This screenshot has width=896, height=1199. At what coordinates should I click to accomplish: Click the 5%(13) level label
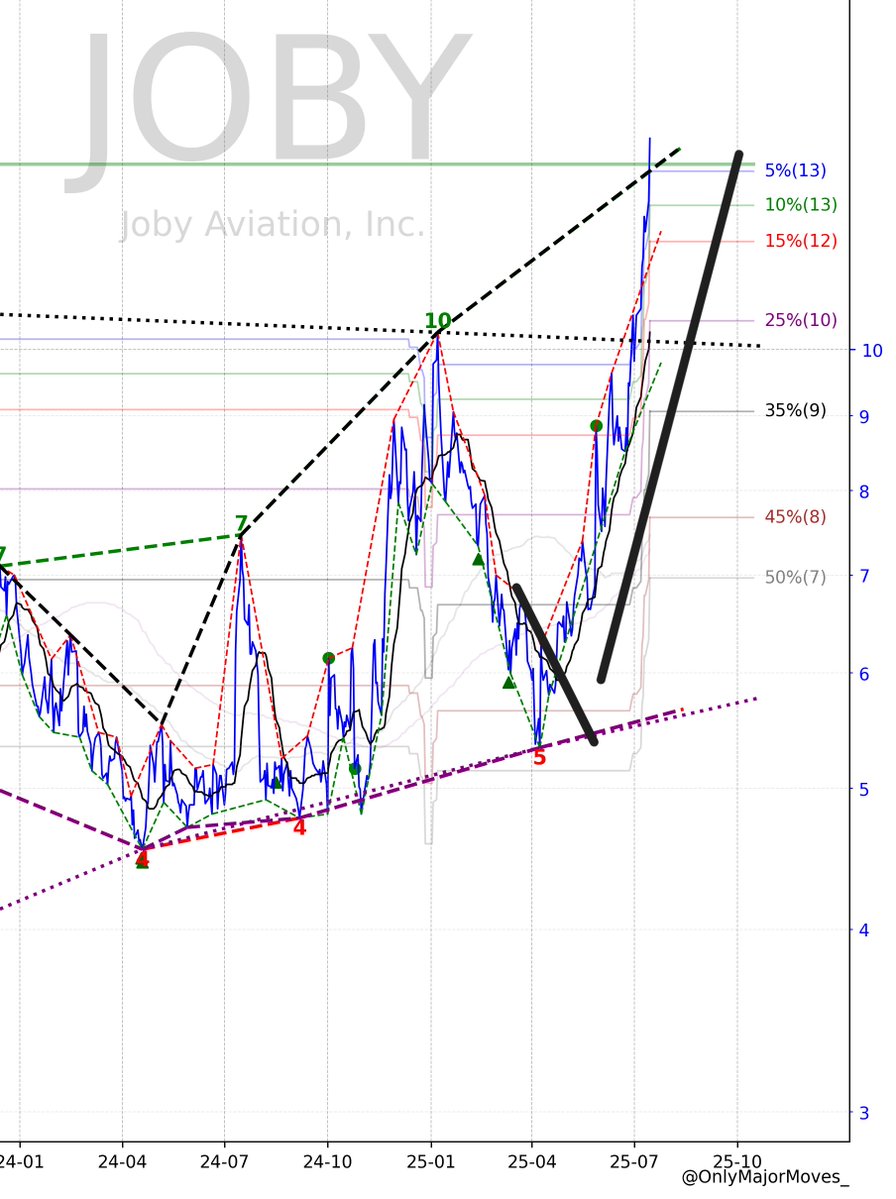coord(795,170)
